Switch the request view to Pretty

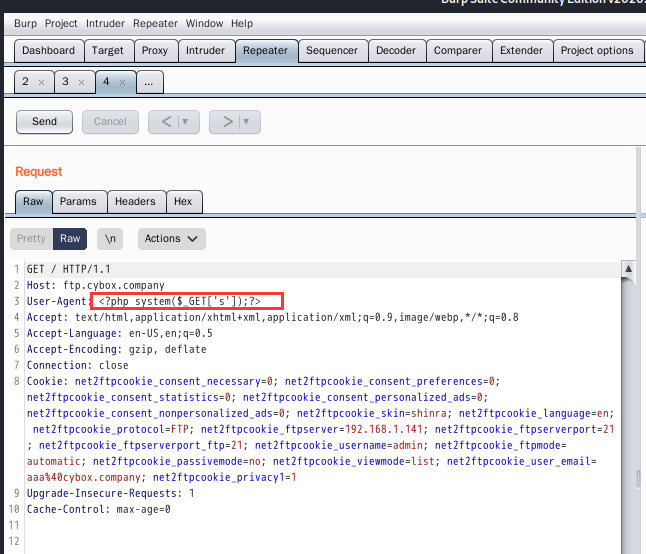(x=31, y=238)
